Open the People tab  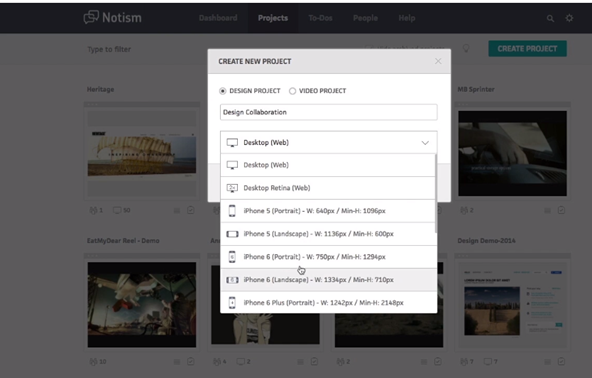[365, 18]
